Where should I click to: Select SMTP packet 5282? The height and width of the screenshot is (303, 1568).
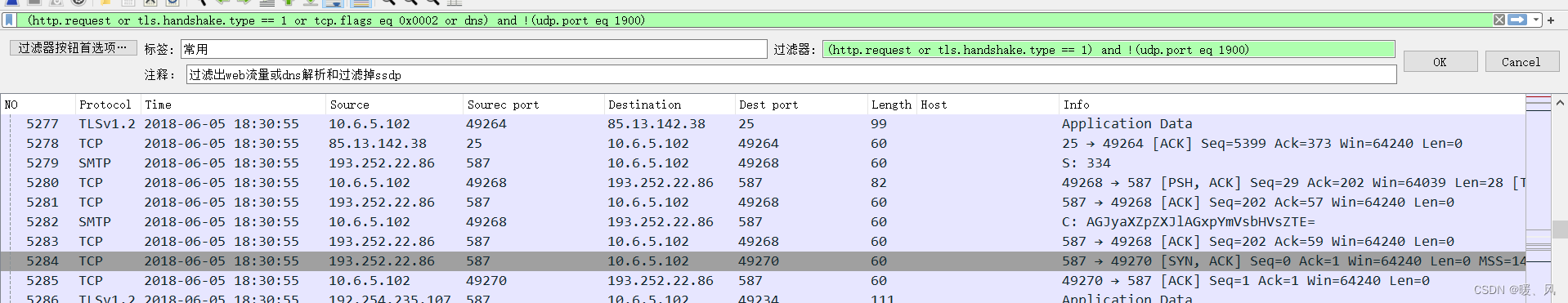tap(763, 222)
